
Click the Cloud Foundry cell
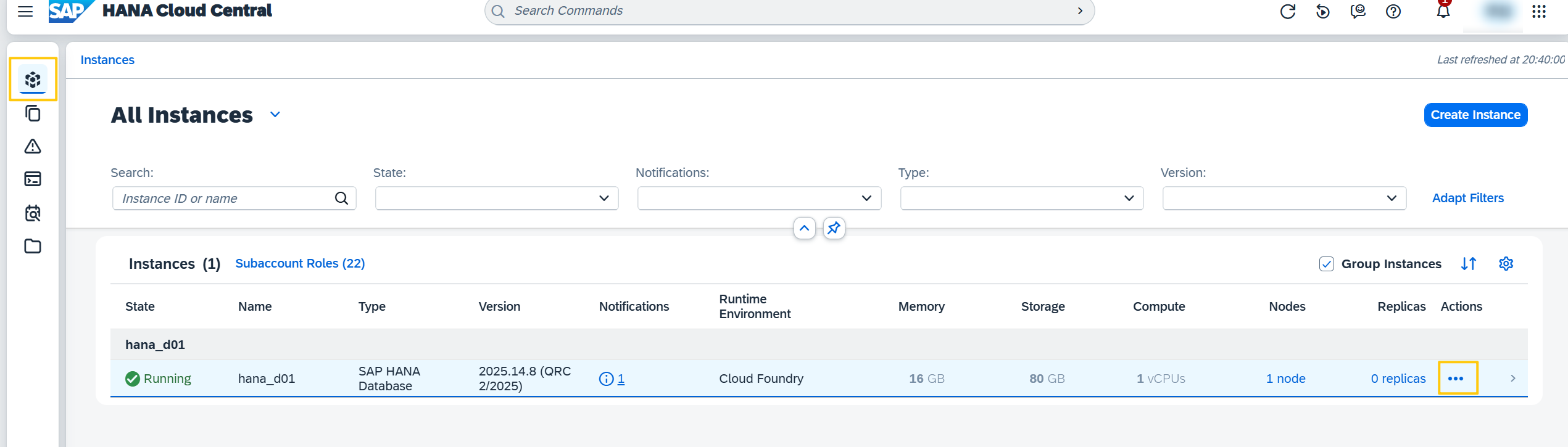pos(761,379)
